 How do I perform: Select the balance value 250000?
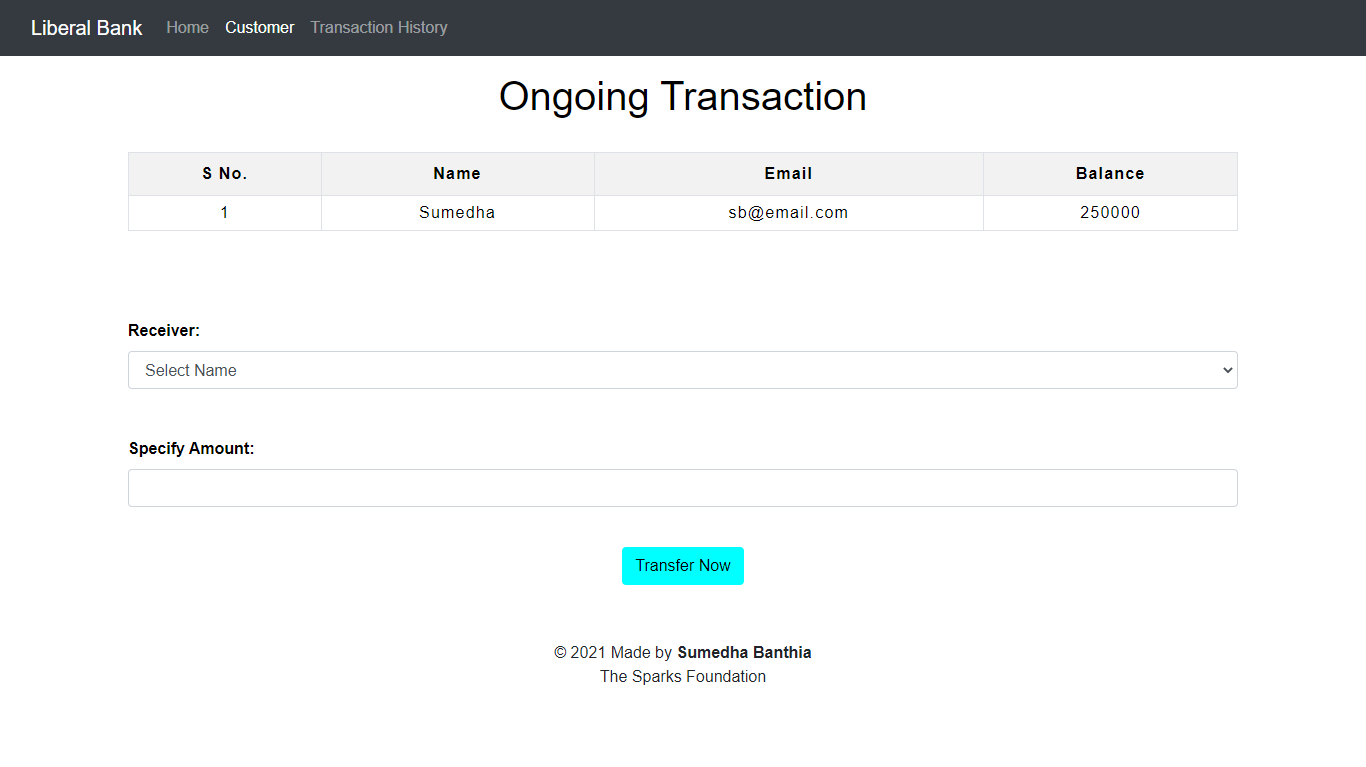coord(1109,212)
